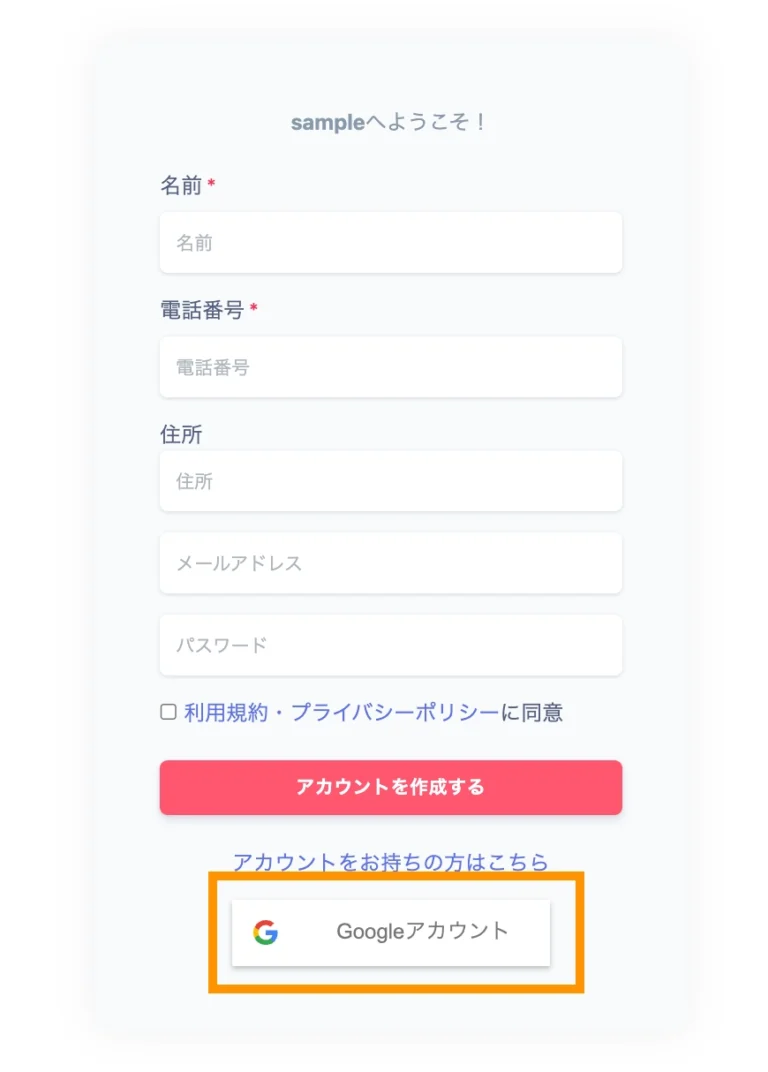Focus the パスワード password field

tap(390, 645)
